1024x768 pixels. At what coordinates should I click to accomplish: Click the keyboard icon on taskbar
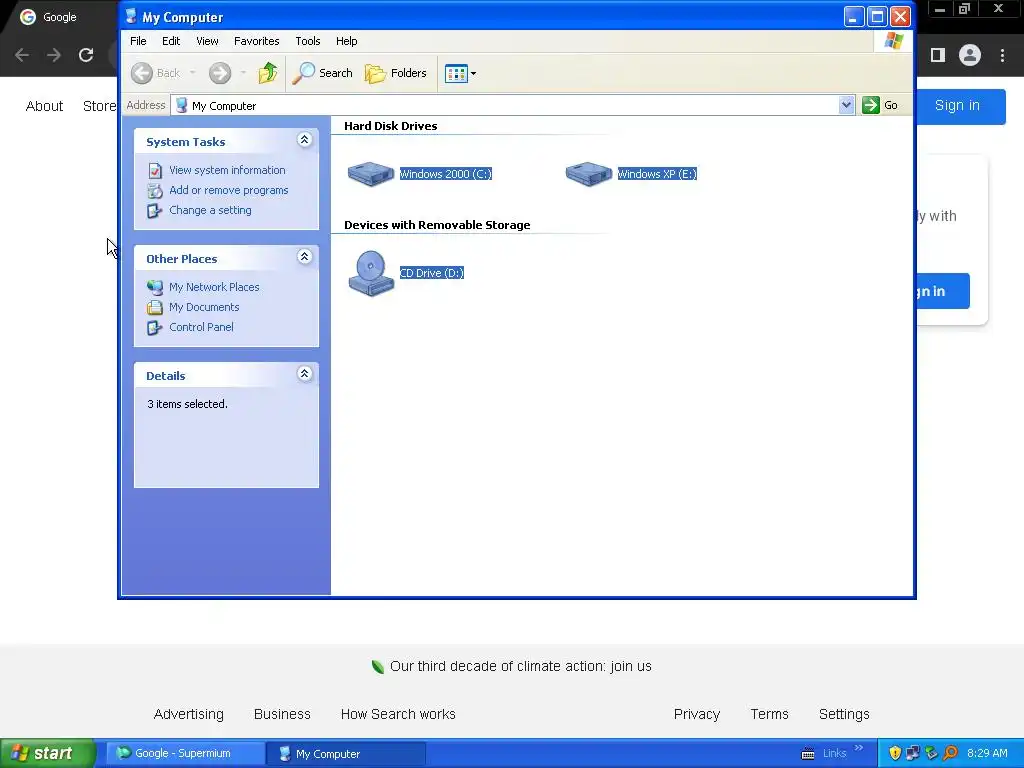(808, 754)
